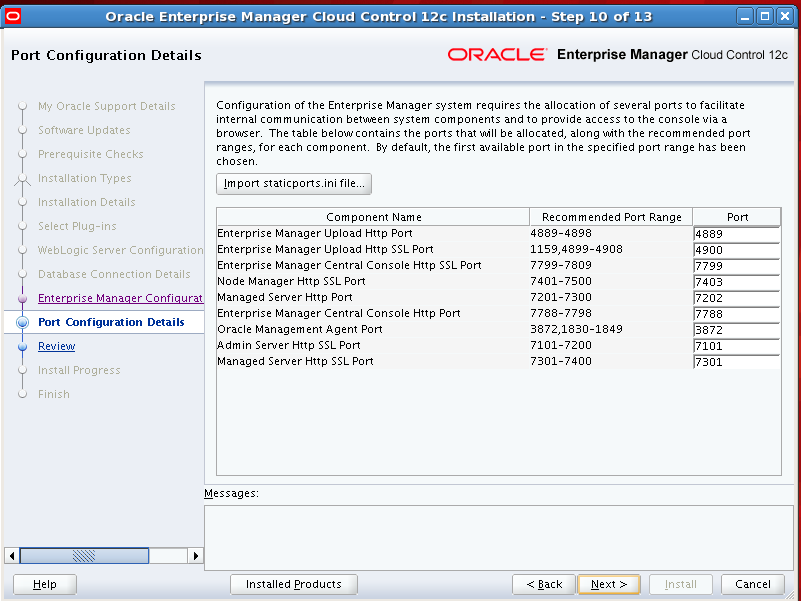Edit the Enterprise Manager Upload Http Port field 4889
The height and width of the screenshot is (601, 801).
(737, 234)
